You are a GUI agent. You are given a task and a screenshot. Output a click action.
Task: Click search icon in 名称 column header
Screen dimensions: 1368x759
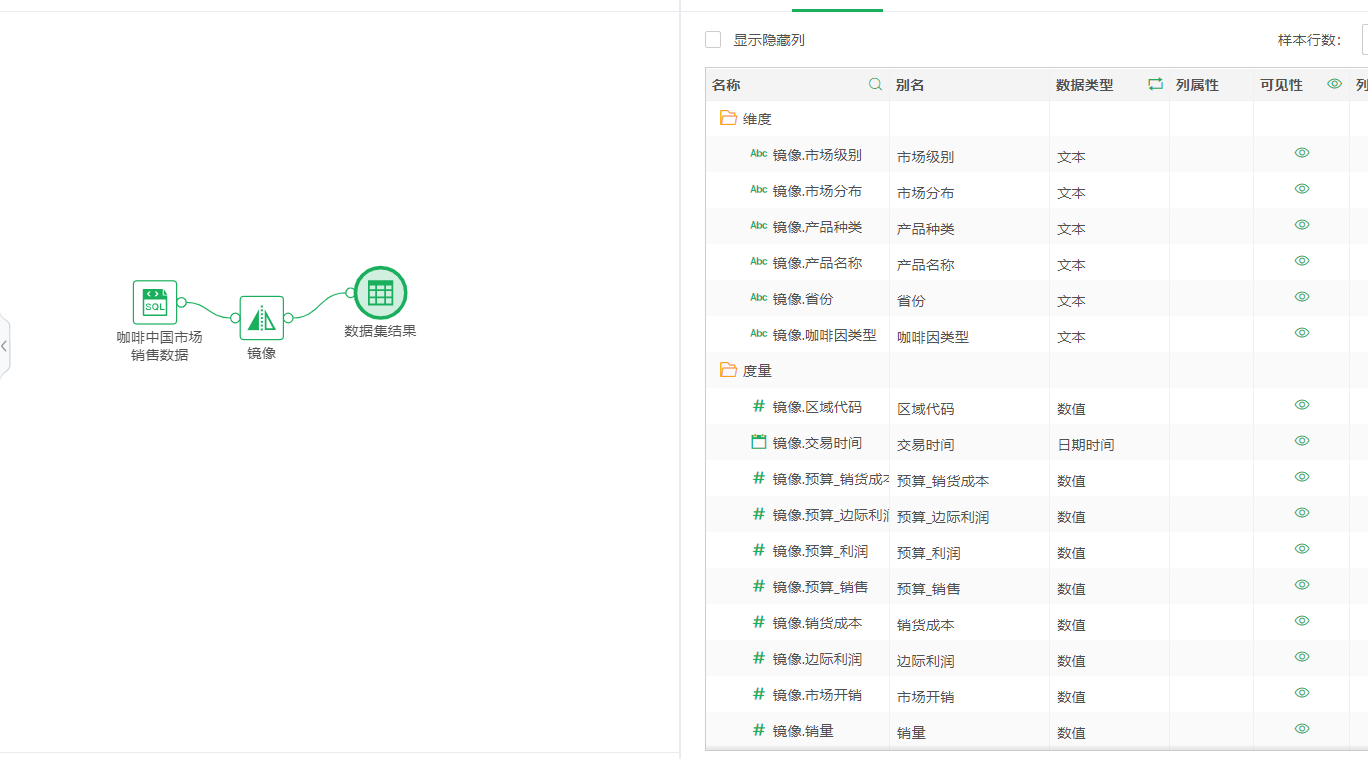click(875, 85)
